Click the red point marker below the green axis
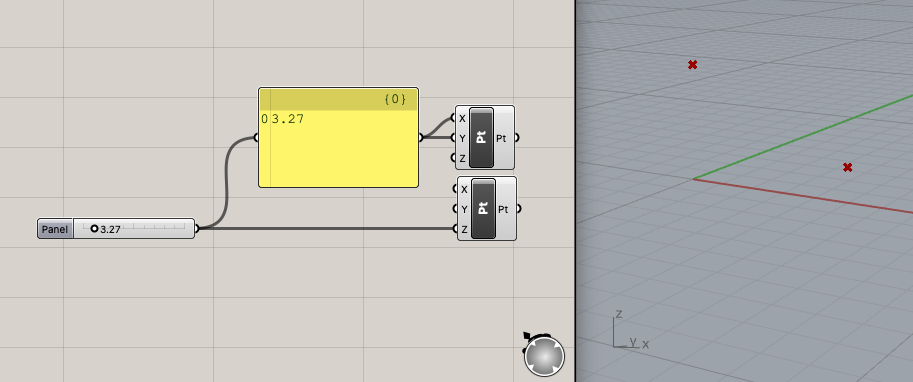This screenshot has height=382, width=913. [x=848, y=168]
